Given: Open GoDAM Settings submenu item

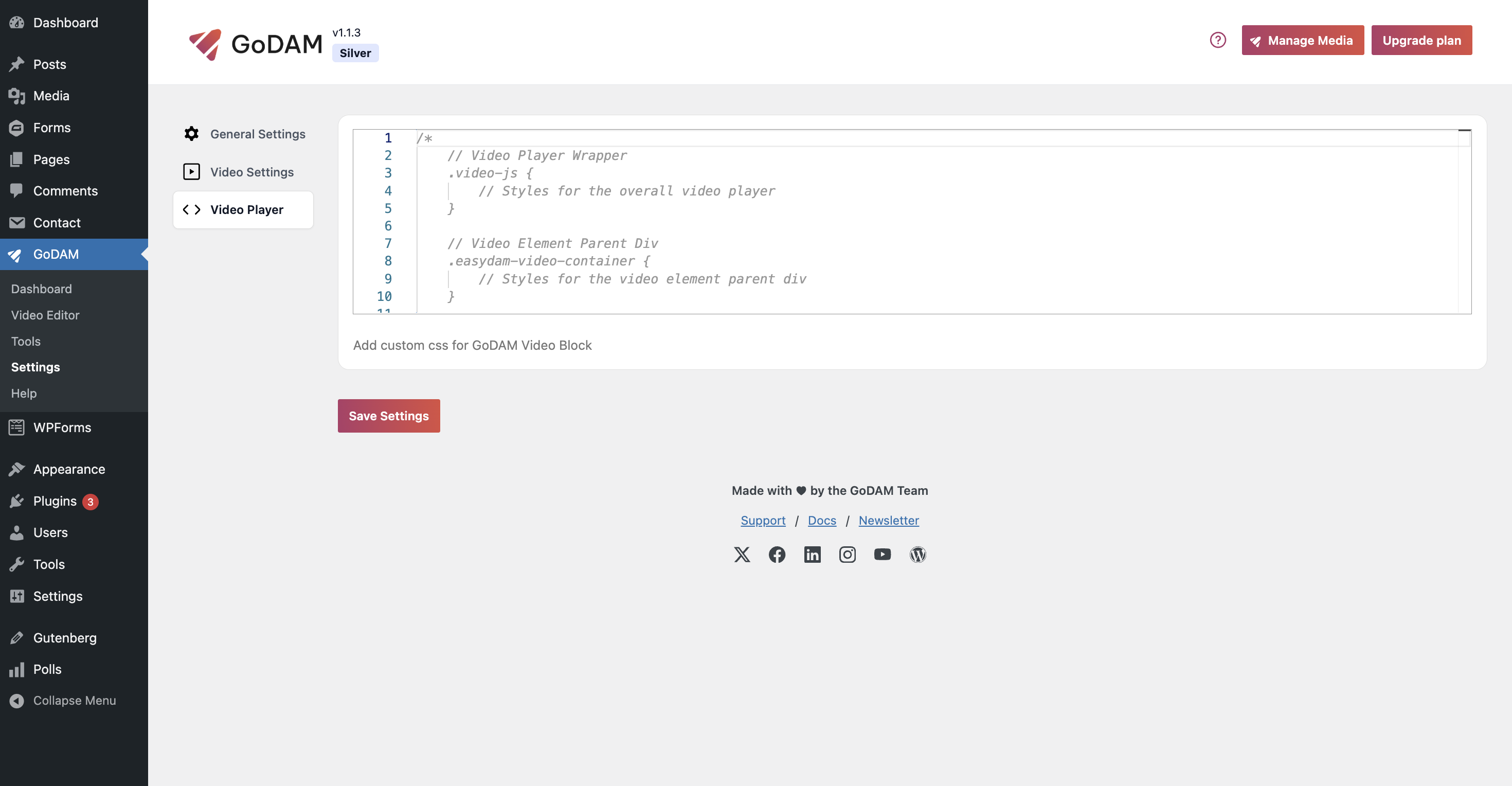Looking at the screenshot, I should pyautogui.click(x=35, y=367).
